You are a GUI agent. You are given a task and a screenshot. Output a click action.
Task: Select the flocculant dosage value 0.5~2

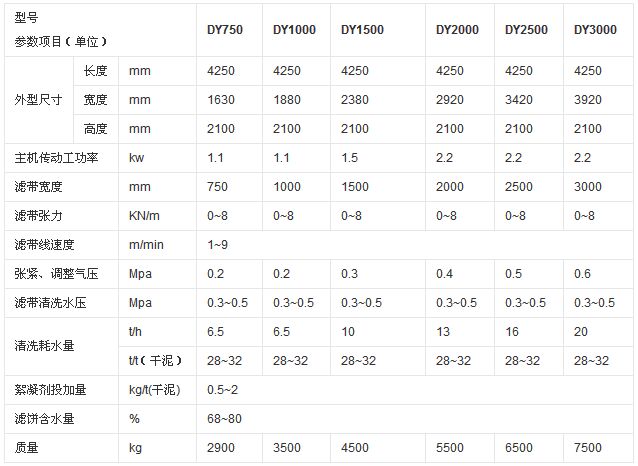[222, 389]
